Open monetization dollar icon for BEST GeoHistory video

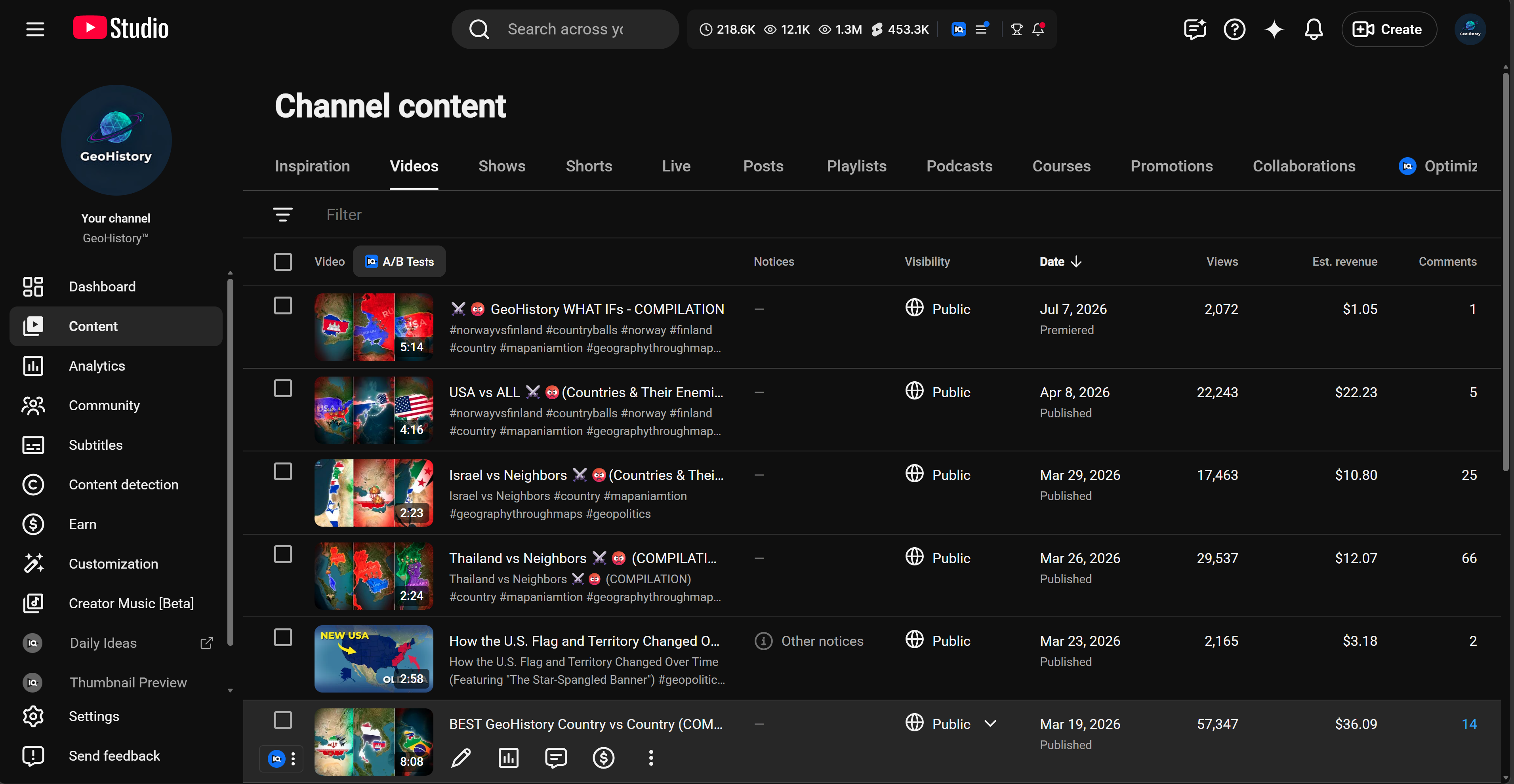(604, 757)
